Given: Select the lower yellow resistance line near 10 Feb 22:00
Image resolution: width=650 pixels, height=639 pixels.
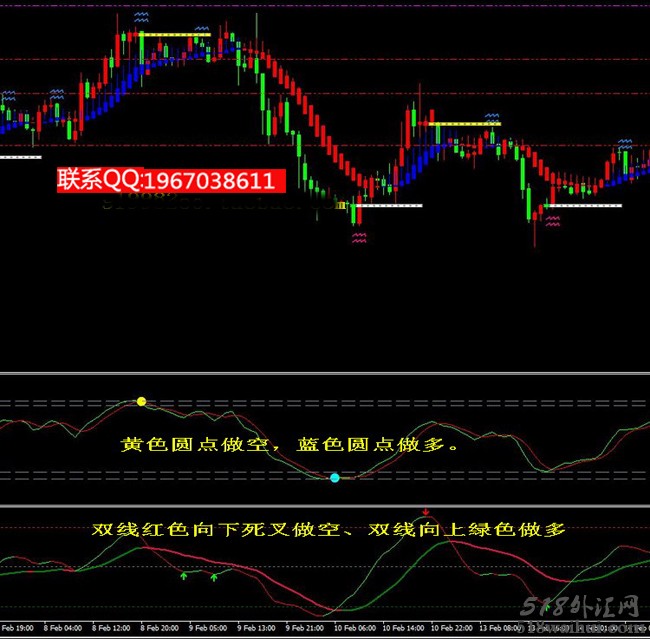Looking at the screenshot, I should pos(465,124).
